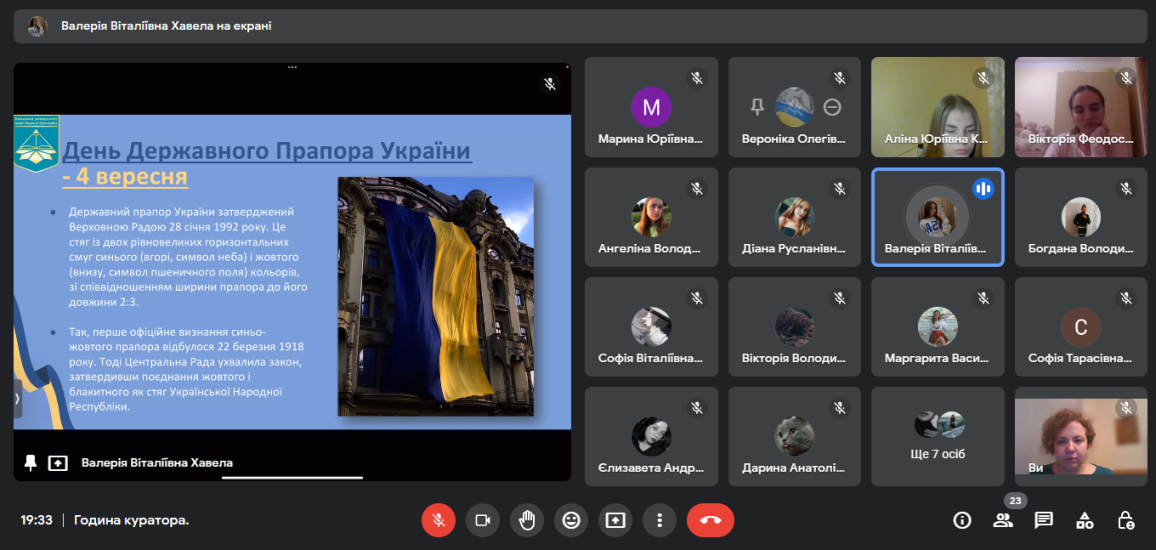The width and height of the screenshot is (1156, 550).
Task: Turn on the camera
Action: (x=482, y=520)
